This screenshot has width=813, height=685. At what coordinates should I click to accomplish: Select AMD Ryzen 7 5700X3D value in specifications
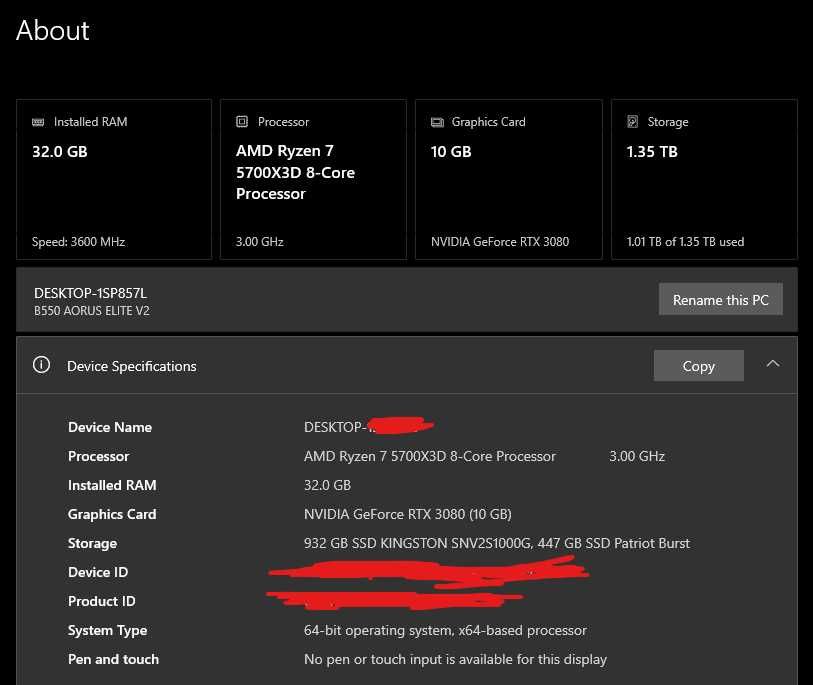pos(430,456)
